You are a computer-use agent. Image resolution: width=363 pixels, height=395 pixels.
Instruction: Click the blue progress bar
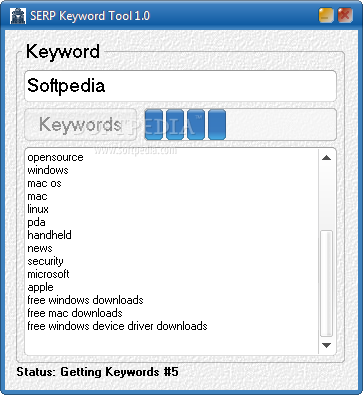click(240, 124)
